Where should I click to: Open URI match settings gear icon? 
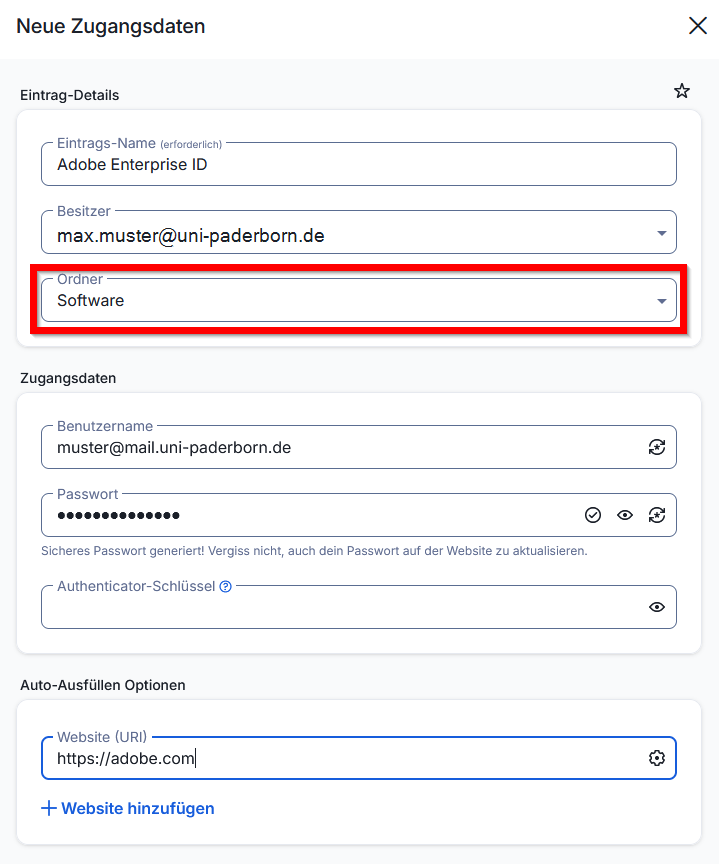coord(657,758)
